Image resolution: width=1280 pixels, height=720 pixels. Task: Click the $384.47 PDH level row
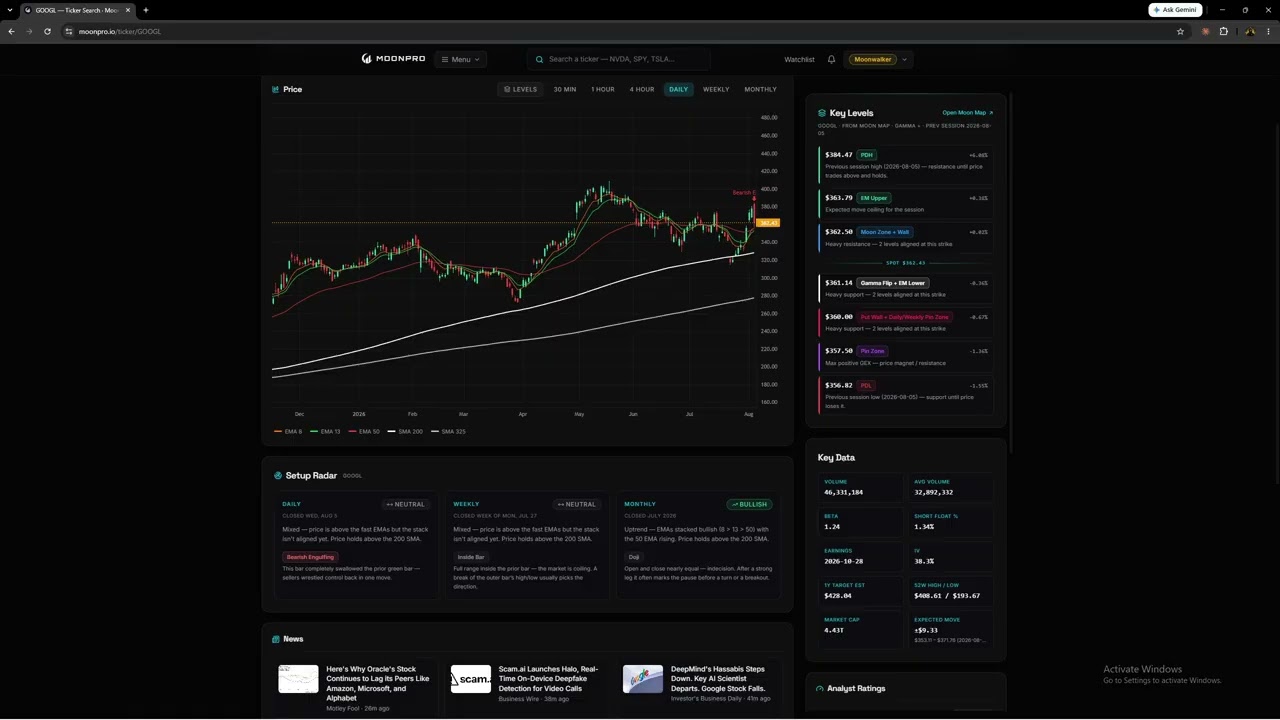(x=906, y=164)
